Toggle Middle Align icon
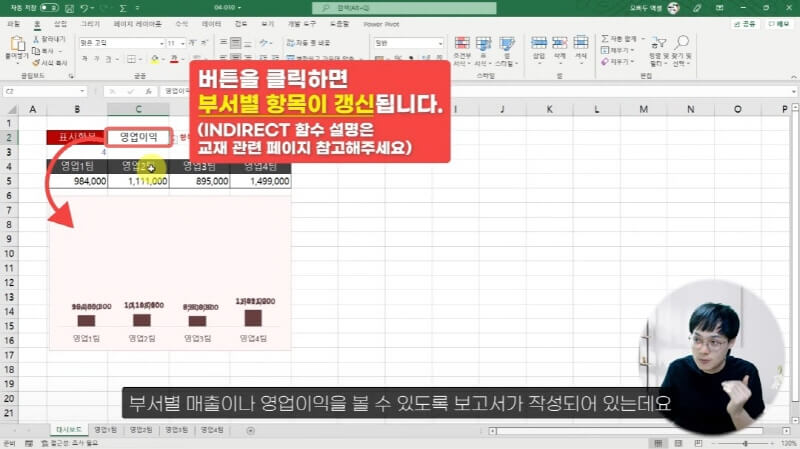Screen dimensions: 800x449 pos(236,43)
